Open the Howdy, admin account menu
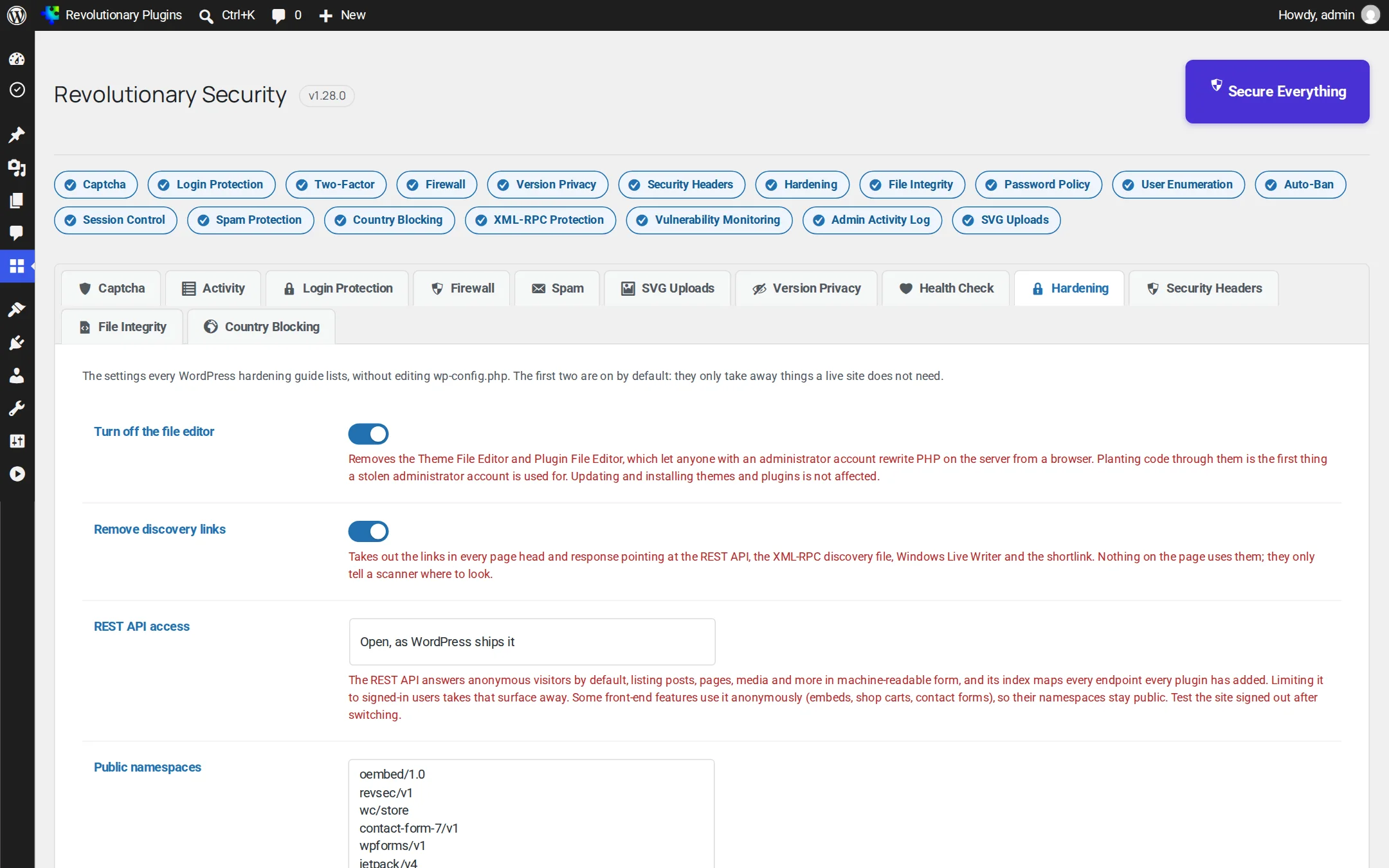Viewport: 1389px width, 868px height. pyautogui.click(x=1328, y=15)
